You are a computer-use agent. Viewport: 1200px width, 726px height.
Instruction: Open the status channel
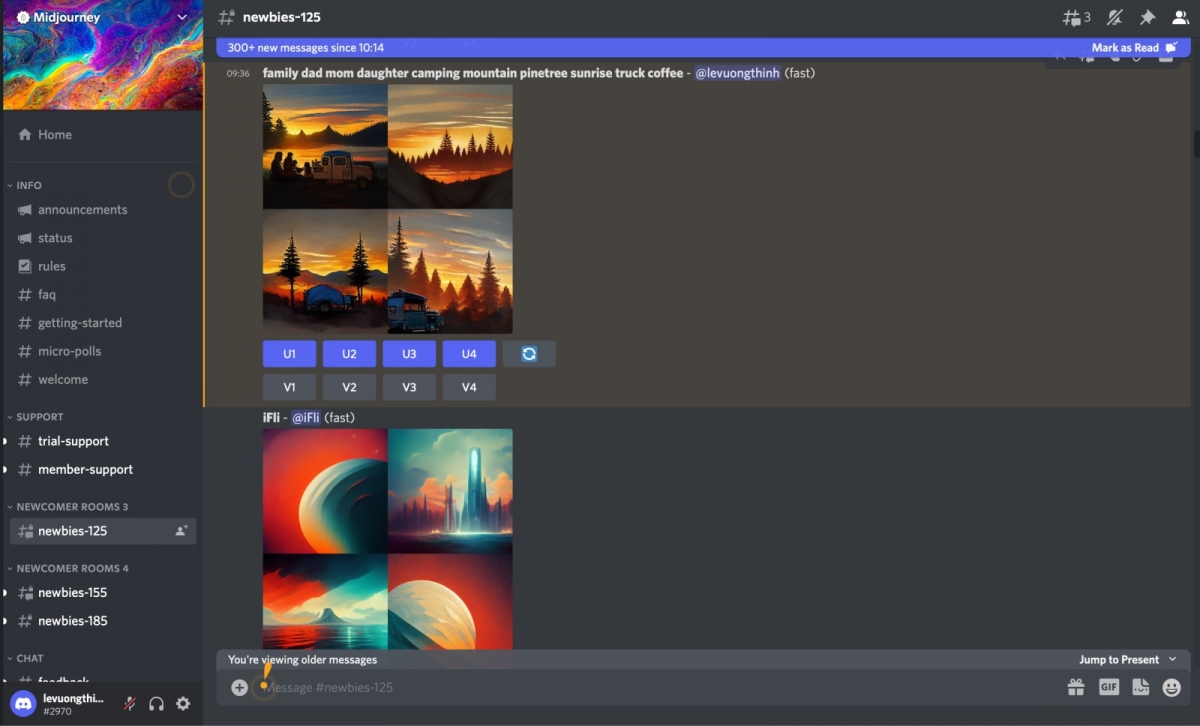102,238
